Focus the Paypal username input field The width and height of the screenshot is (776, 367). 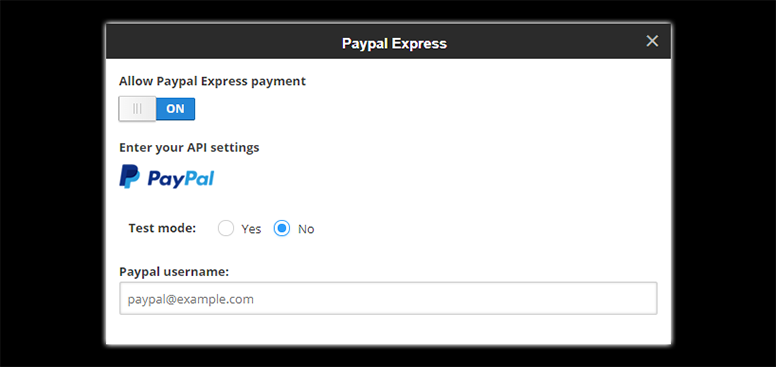(x=388, y=298)
